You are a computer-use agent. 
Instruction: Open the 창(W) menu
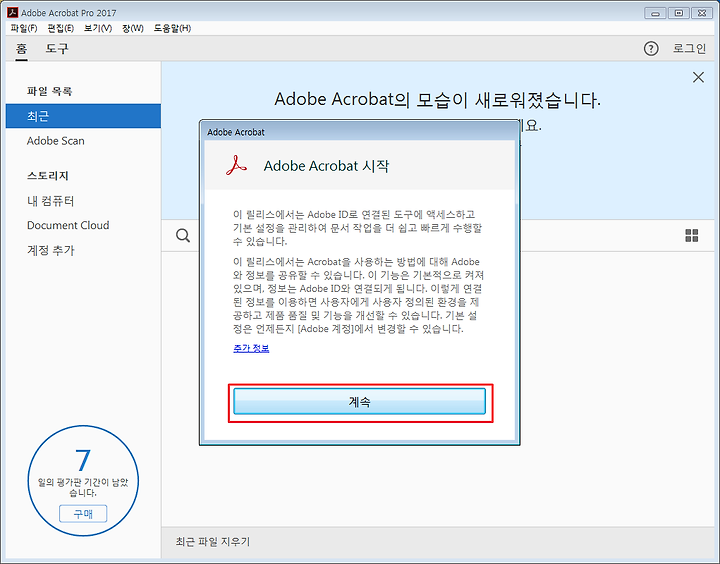click(x=133, y=28)
